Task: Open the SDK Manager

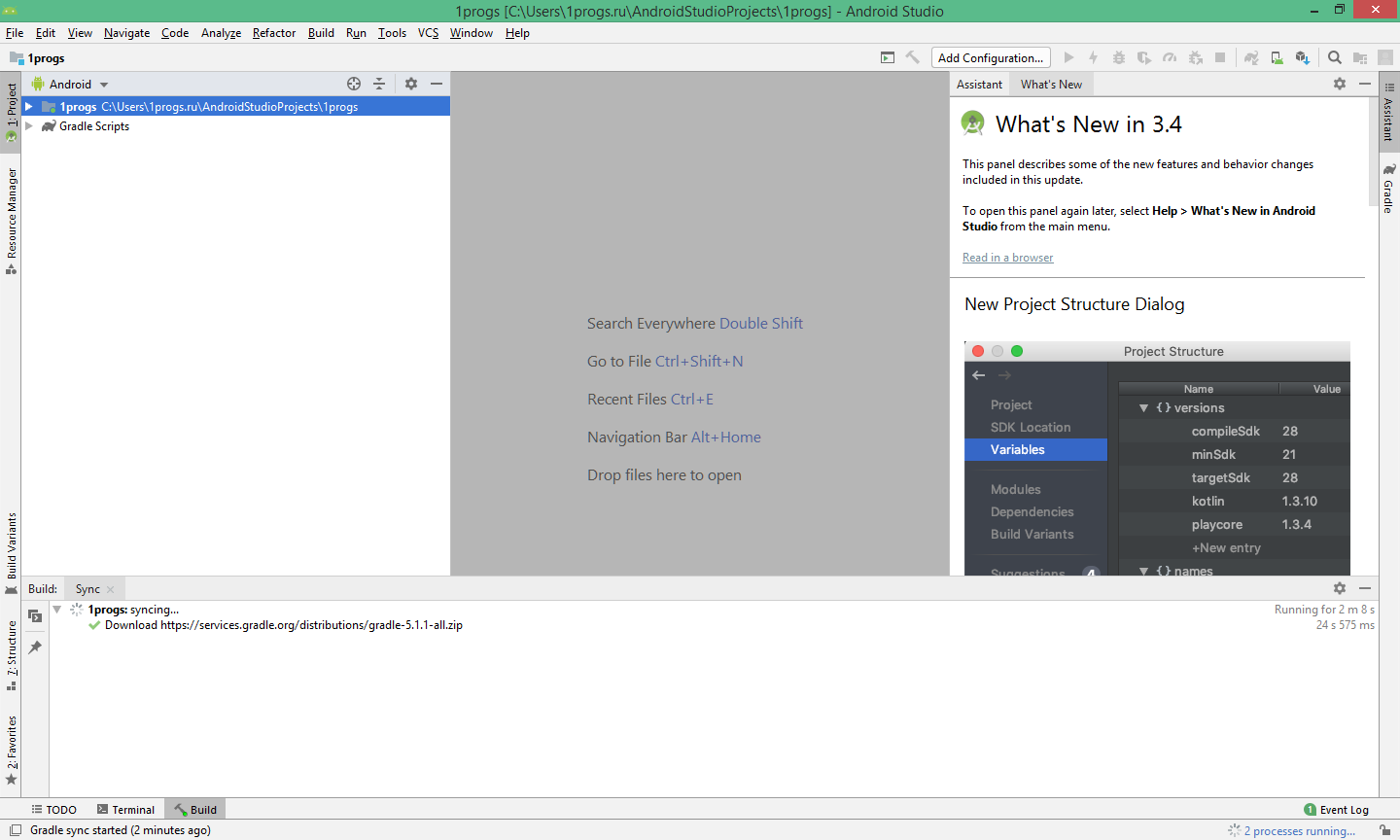Action: pyautogui.click(x=1303, y=58)
